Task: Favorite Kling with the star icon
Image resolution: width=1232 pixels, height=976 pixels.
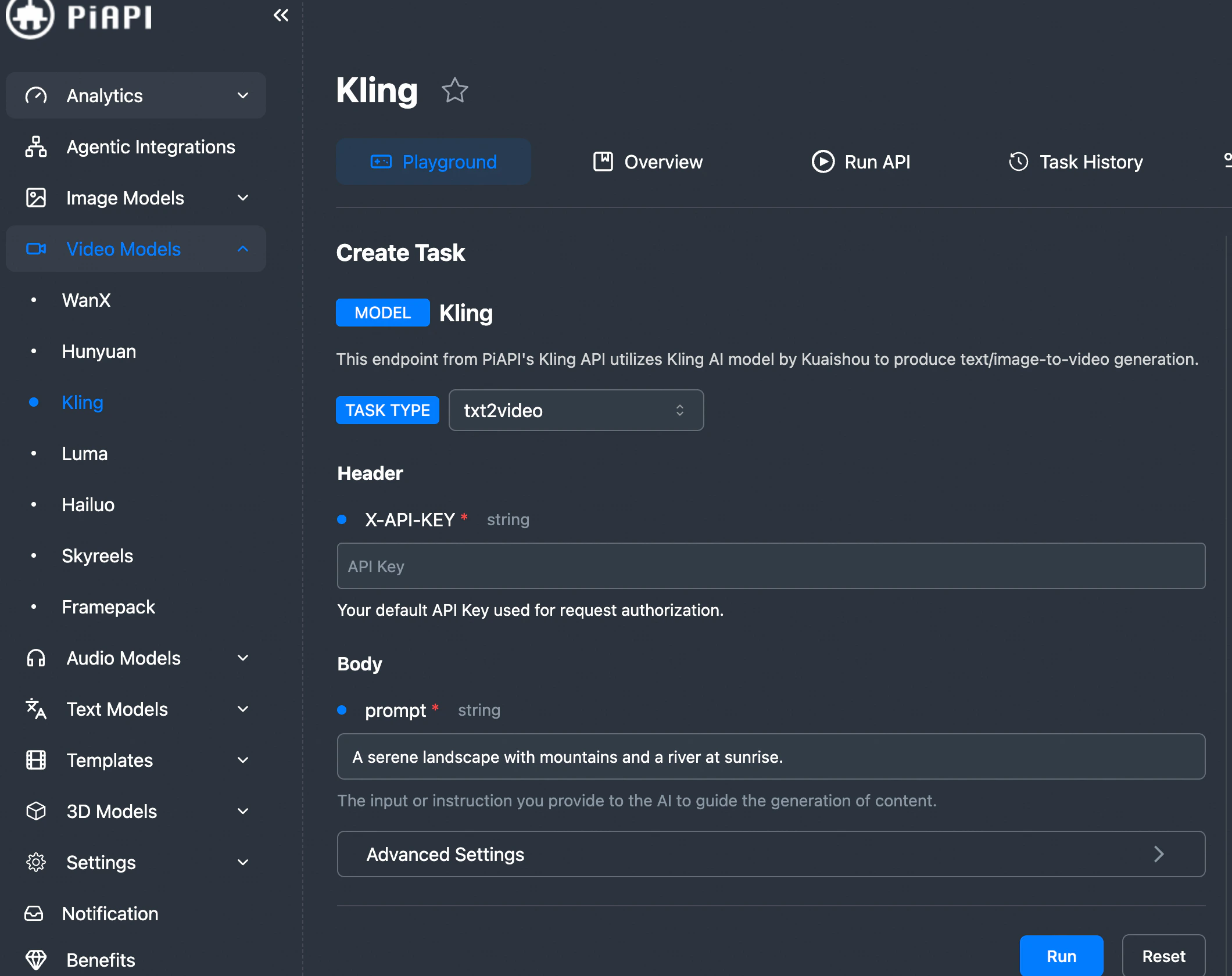Action: point(454,91)
